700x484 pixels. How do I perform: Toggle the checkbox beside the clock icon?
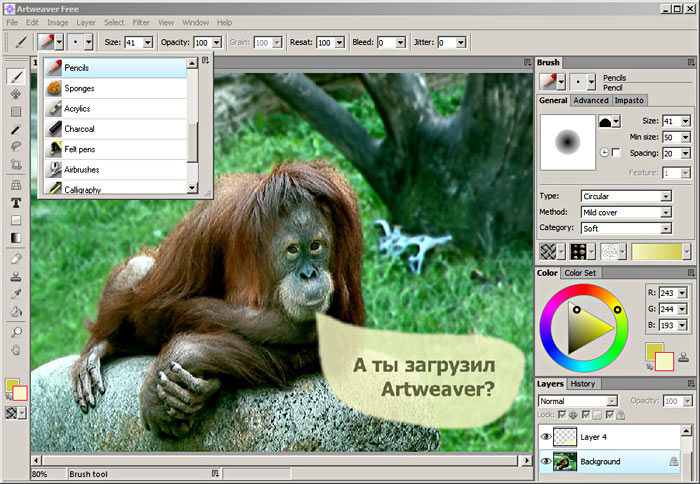tap(616, 153)
